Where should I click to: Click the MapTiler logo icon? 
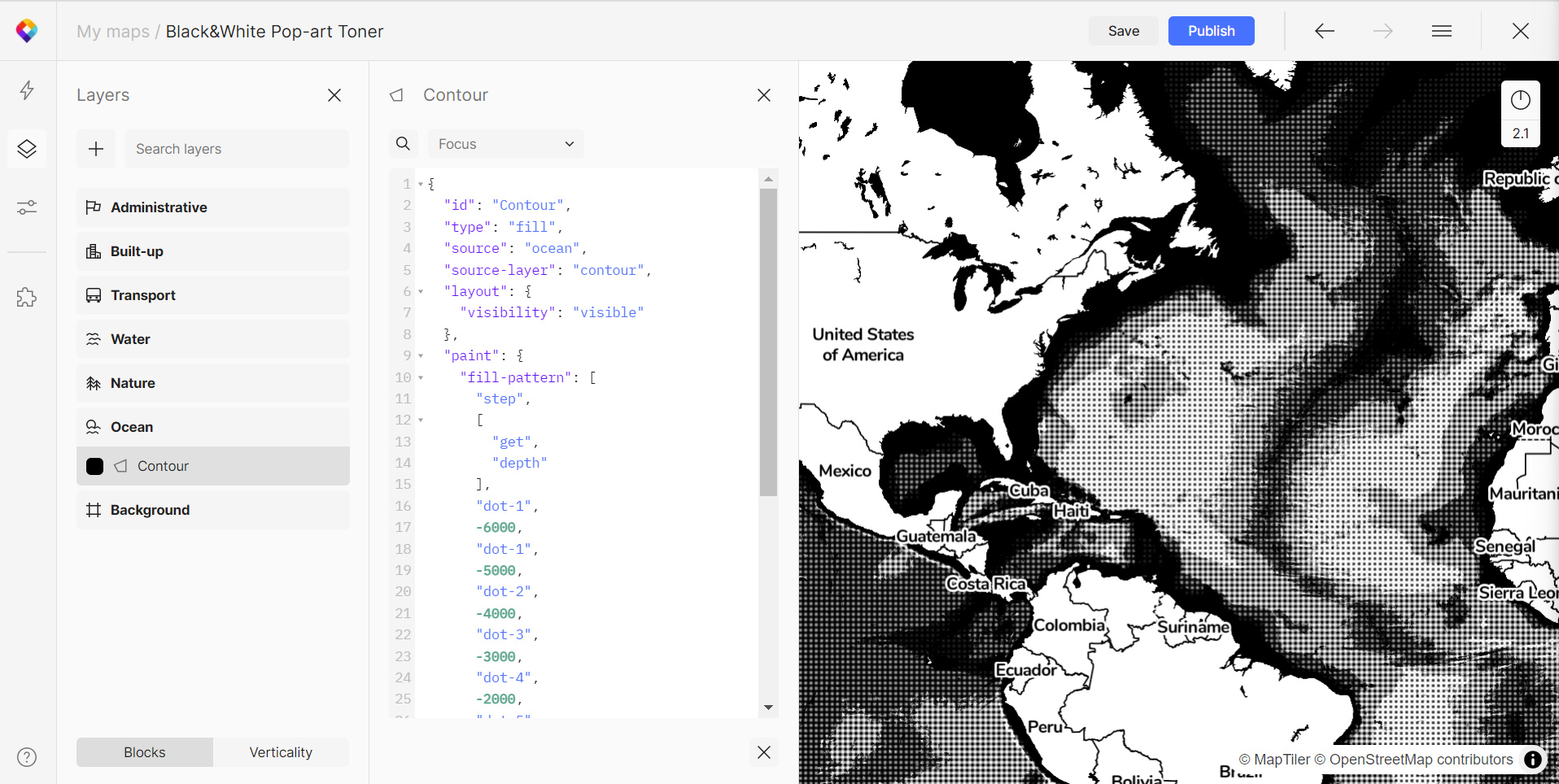27,31
